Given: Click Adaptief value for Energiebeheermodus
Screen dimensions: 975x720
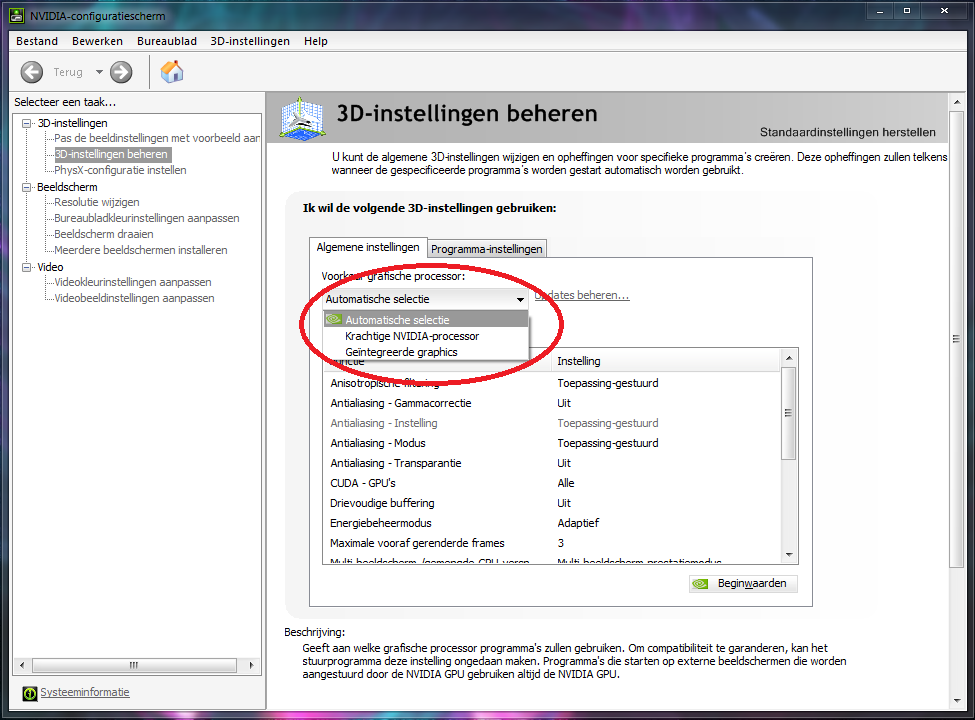Looking at the screenshot, I should pyautogui.click(x=578, y=523).
